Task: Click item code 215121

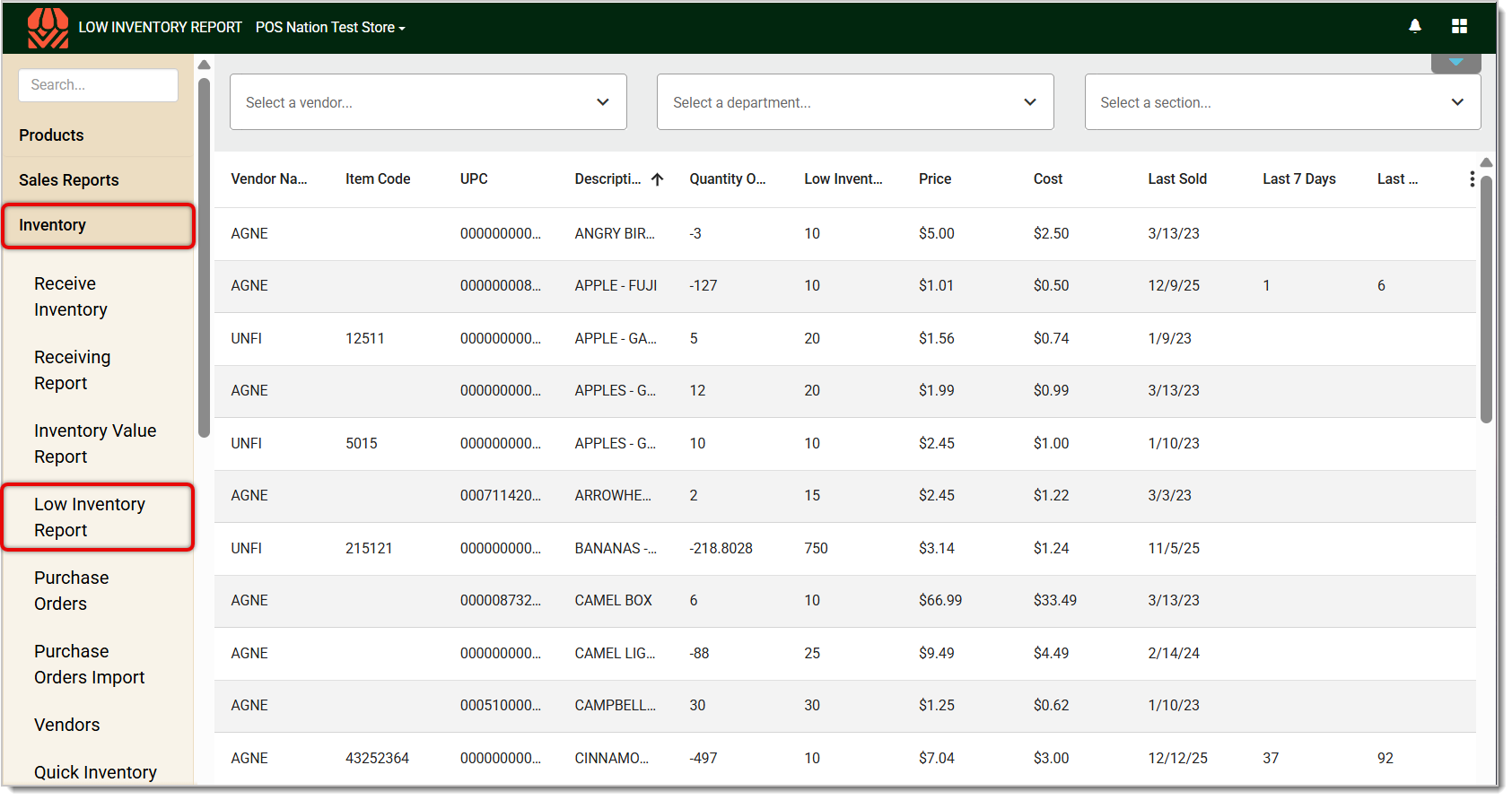Action: pyautogui.click(x=369, y=549)
